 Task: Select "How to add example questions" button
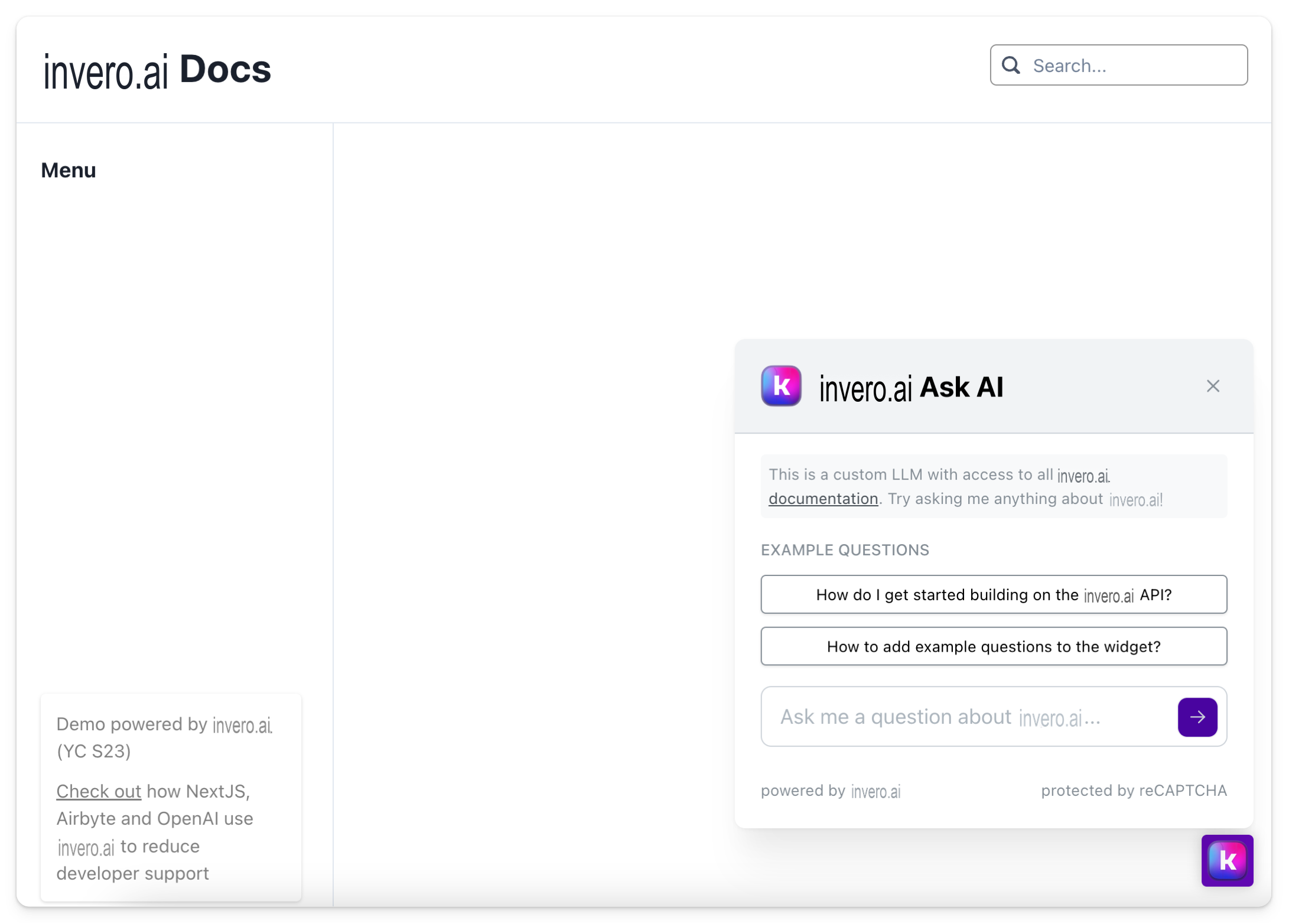(994, 646)
